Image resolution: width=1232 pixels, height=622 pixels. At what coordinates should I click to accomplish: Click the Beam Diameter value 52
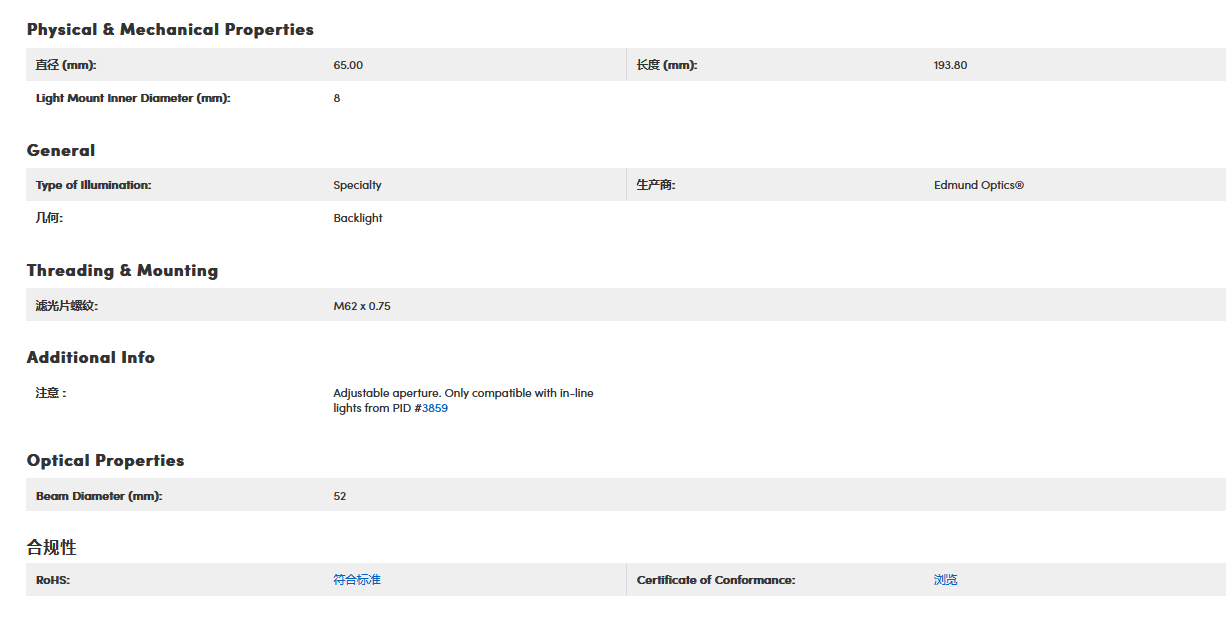[x=340, y=496]
